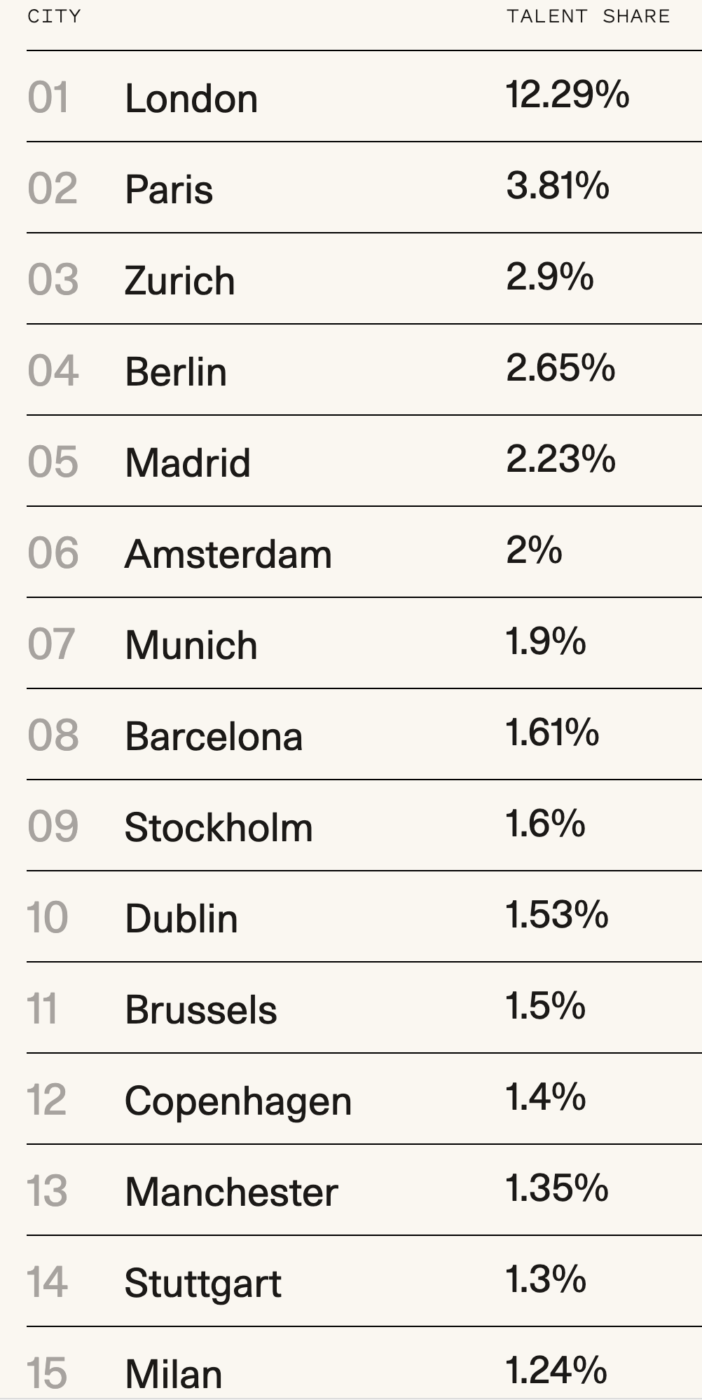Open the Paris row entry
Image resolution: width=702 pixels, height=1400 pixels.
pos(169,189)
